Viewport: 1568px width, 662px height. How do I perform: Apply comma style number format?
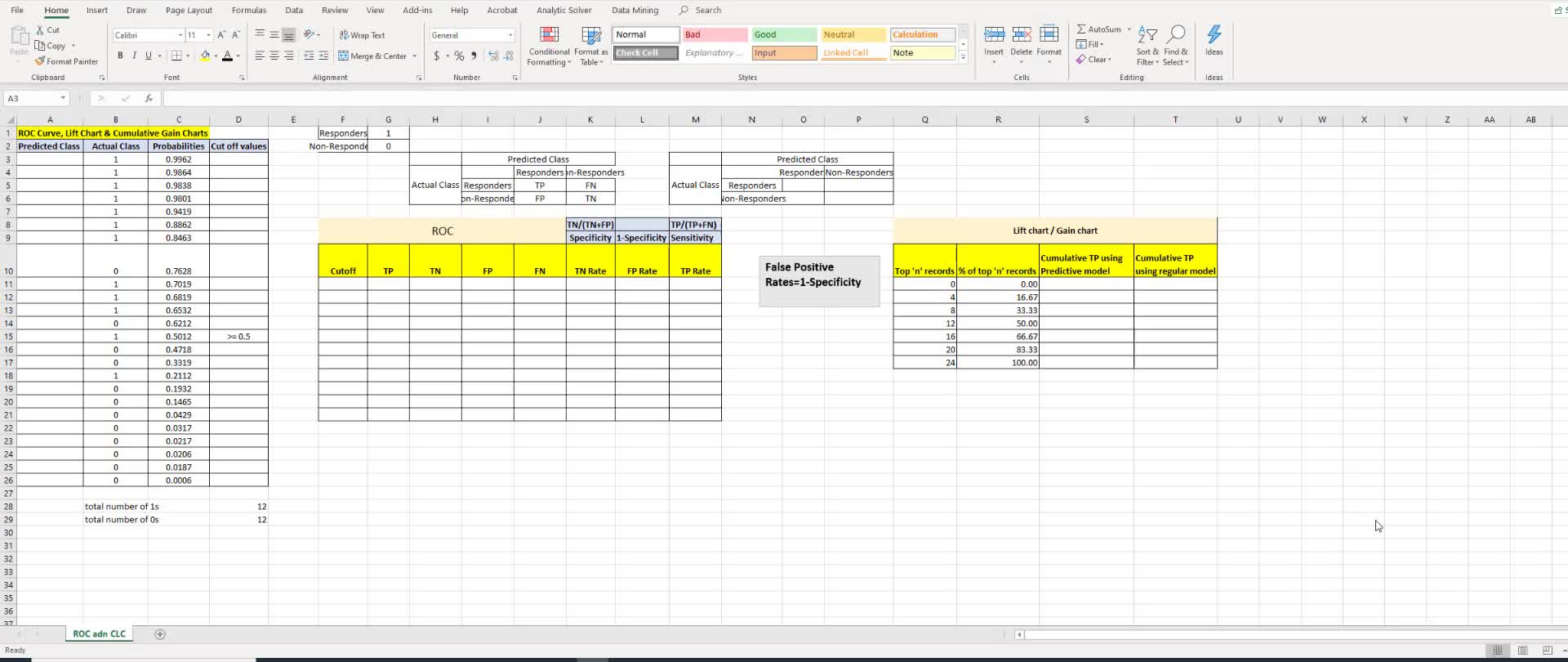[474, 56]
